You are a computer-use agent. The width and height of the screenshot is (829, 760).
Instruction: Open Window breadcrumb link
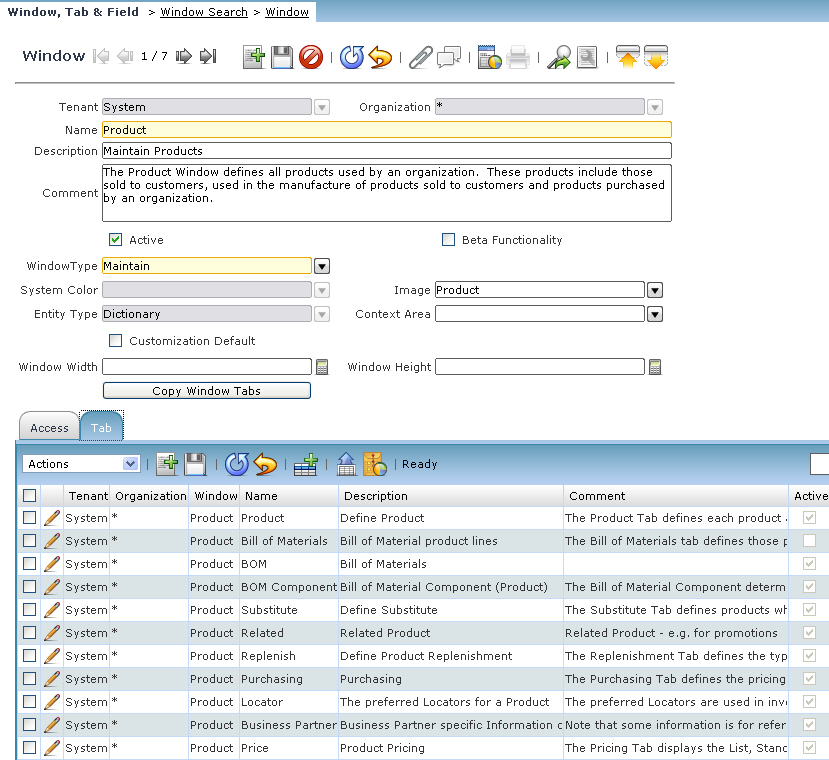click(x=287, y=12)
